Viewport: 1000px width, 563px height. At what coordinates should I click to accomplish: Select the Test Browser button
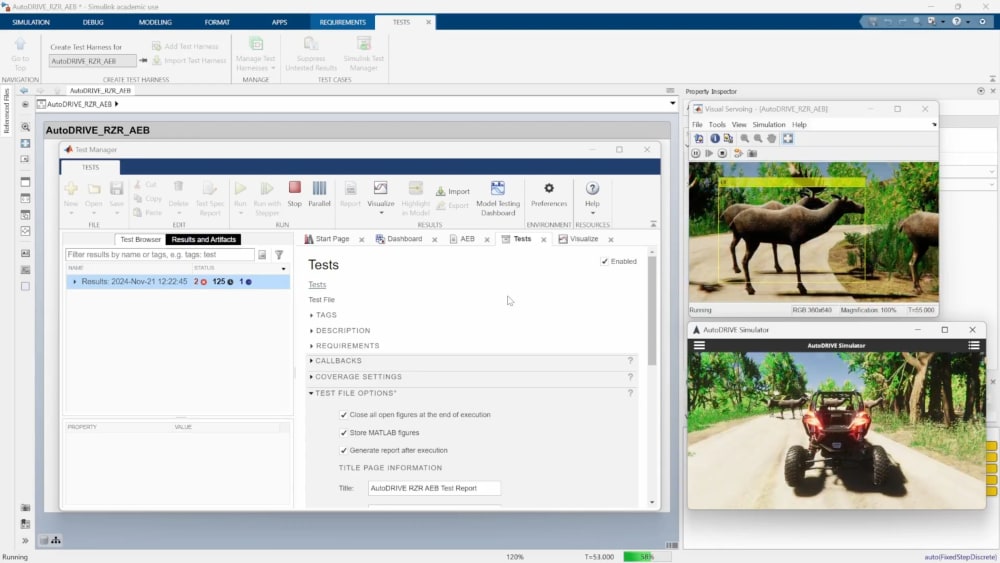coord(140,240)
